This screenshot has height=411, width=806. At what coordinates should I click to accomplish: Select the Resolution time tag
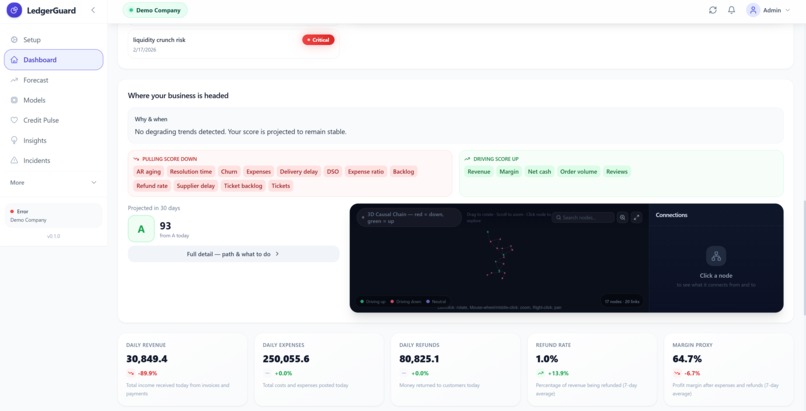point(191,172)
